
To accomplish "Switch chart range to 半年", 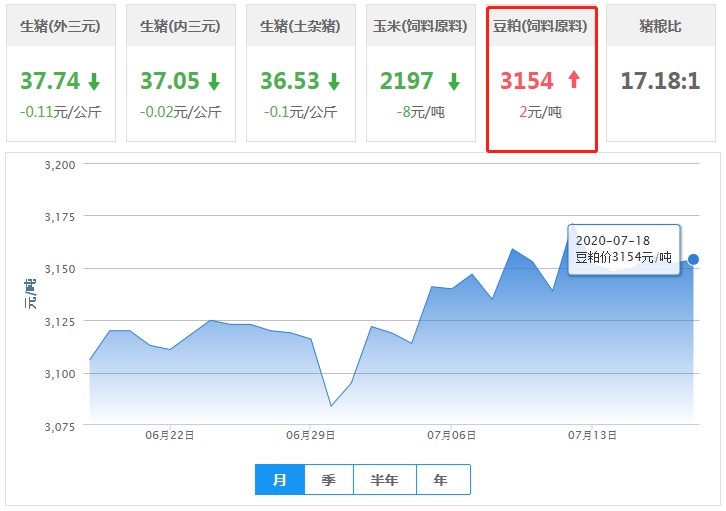I will (384, 480).
